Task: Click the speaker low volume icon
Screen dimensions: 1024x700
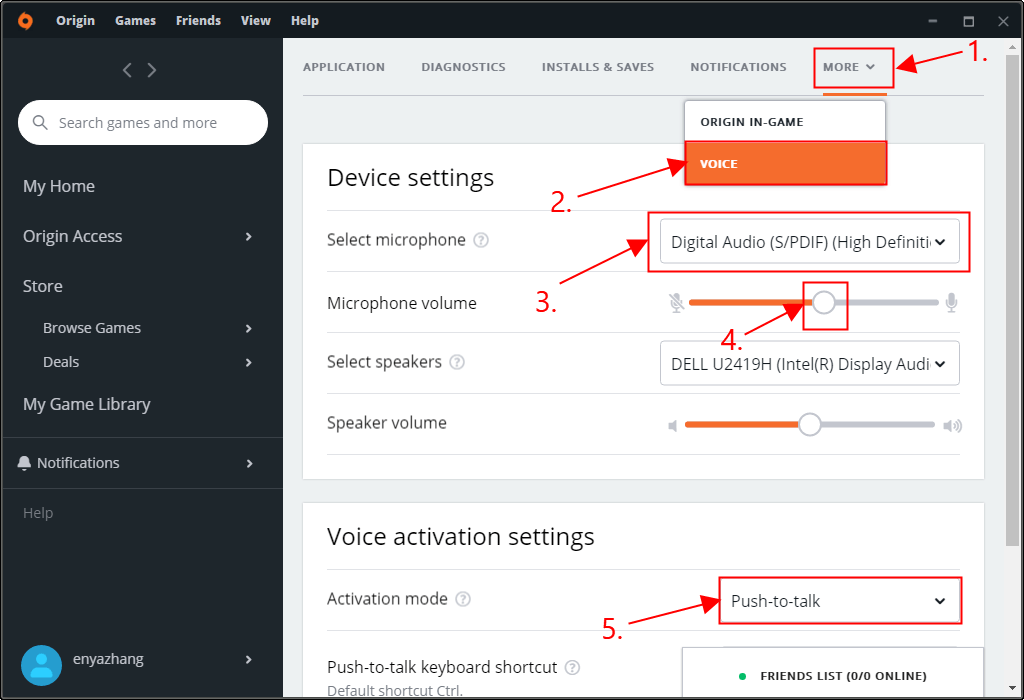Action: 673,426
